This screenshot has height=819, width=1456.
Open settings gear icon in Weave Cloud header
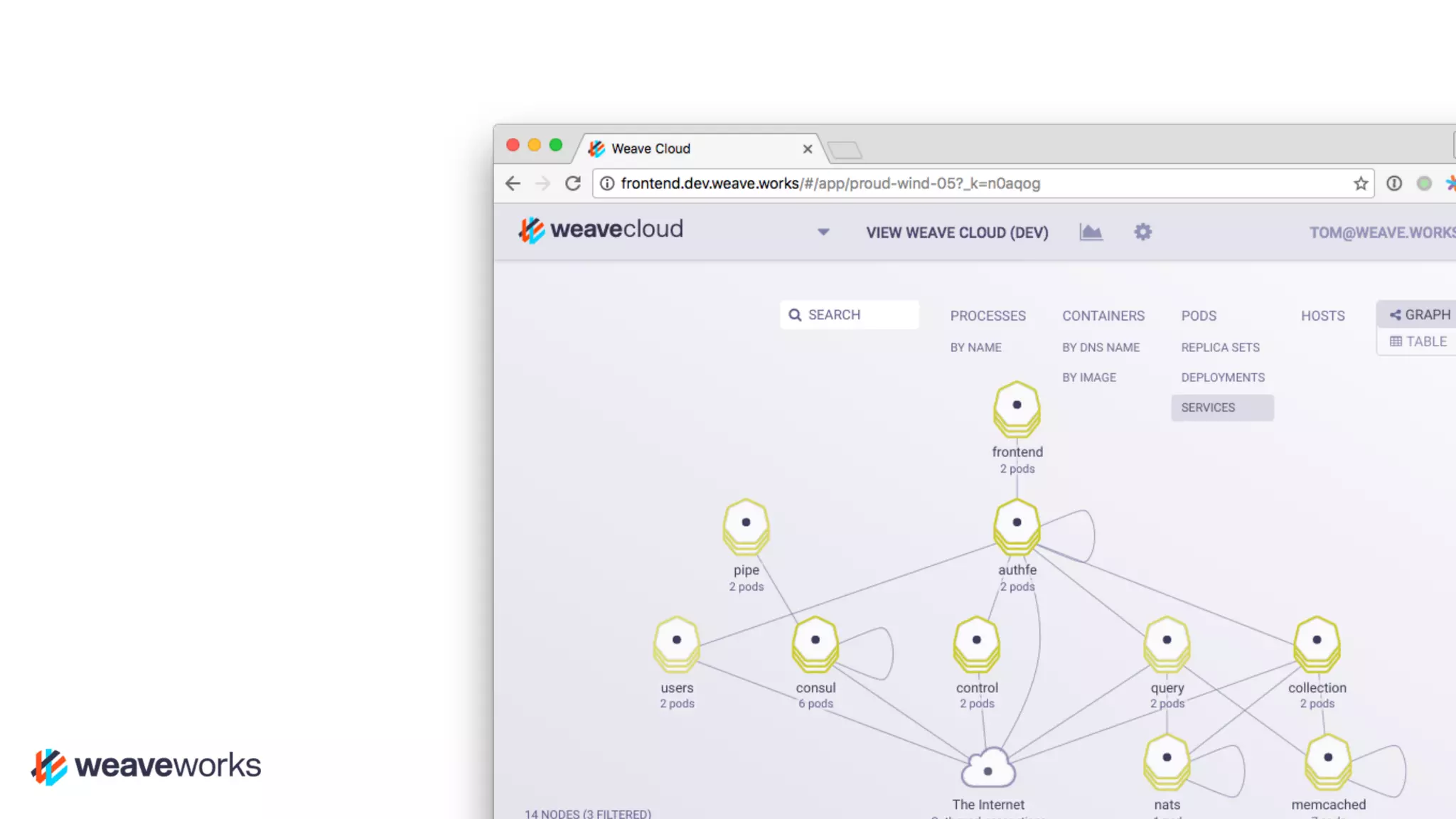click(1142, 232)
